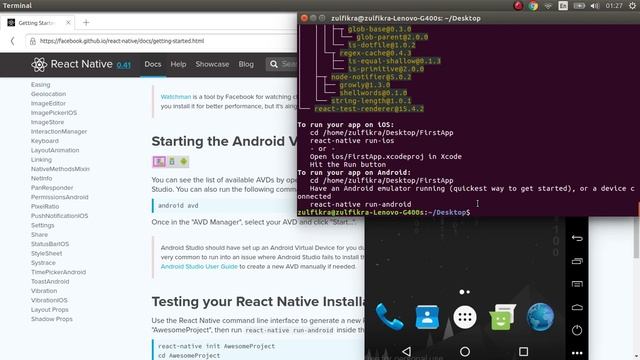Image resolution: width=640 pixels, height=360 pixels.
Task: Click the 01:27 clock in top panel
Action: pyautogui.click(x=614, y=6)
